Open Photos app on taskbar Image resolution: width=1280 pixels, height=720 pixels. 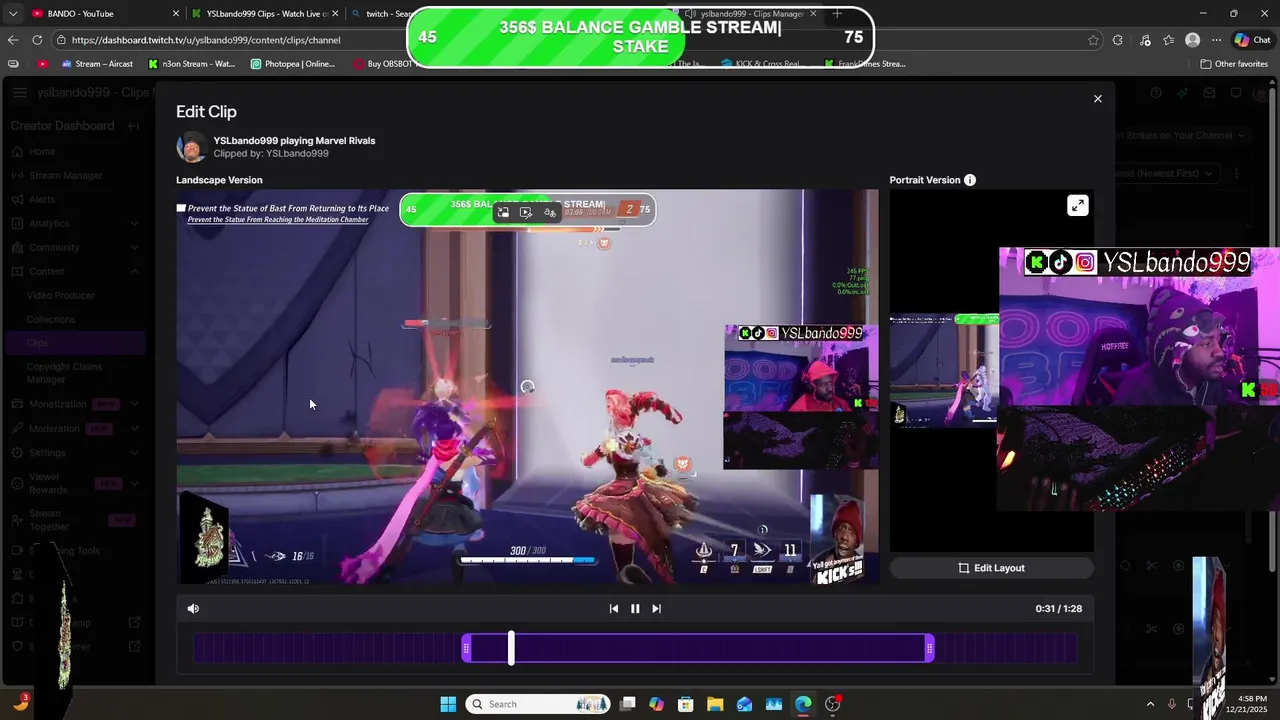click(x=774, y=704)
